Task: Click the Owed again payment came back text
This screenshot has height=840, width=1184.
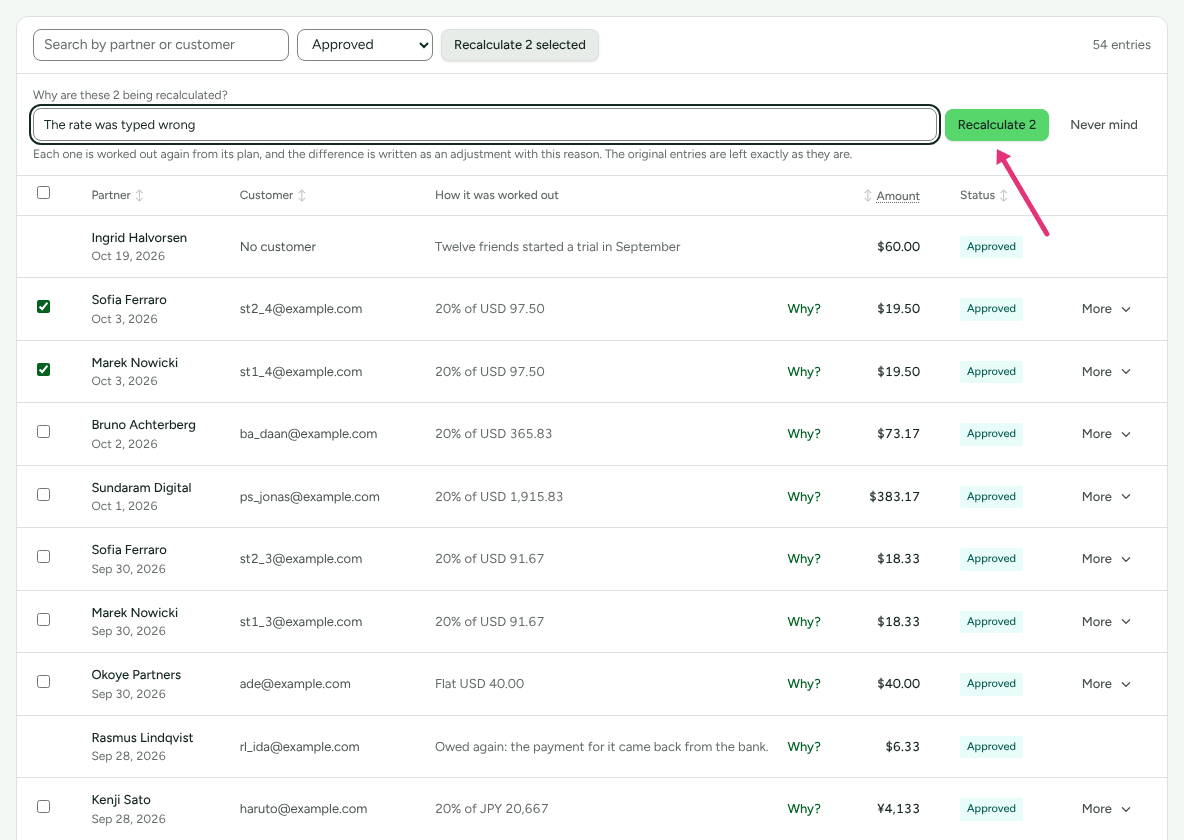Action: pos(602,746)
